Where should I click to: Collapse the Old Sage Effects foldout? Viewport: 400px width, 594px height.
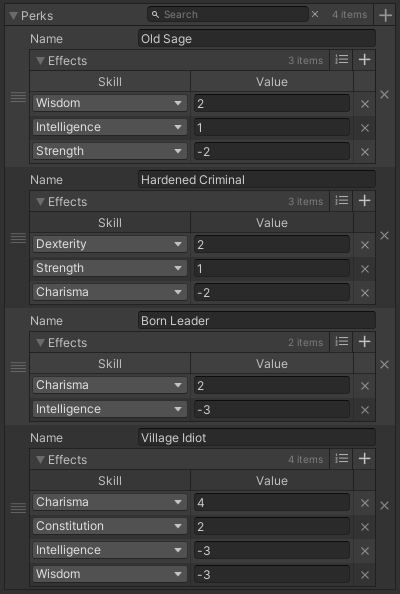pos(40,61)
